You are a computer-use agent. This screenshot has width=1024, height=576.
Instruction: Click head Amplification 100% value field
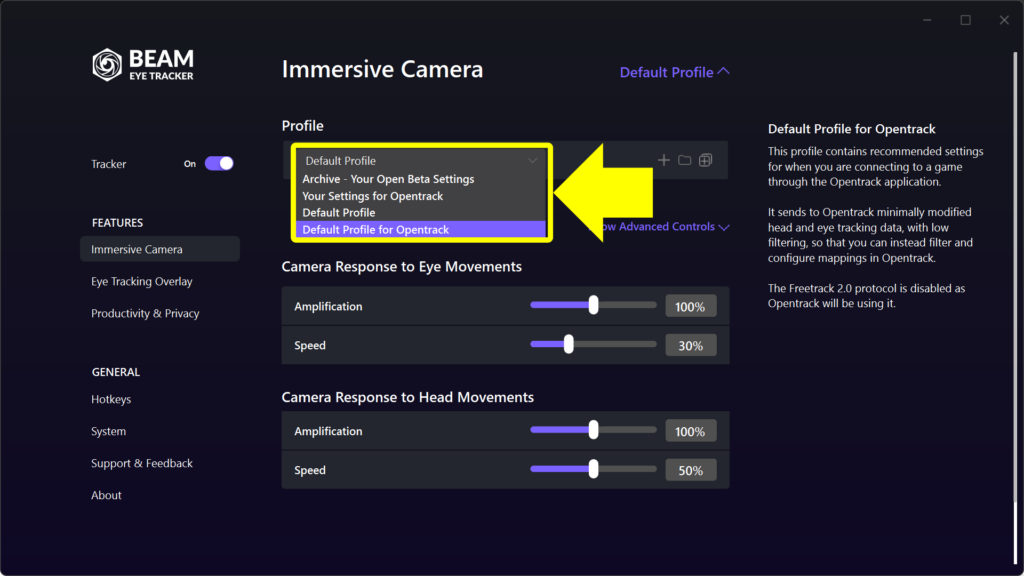(x=691, y=431)
